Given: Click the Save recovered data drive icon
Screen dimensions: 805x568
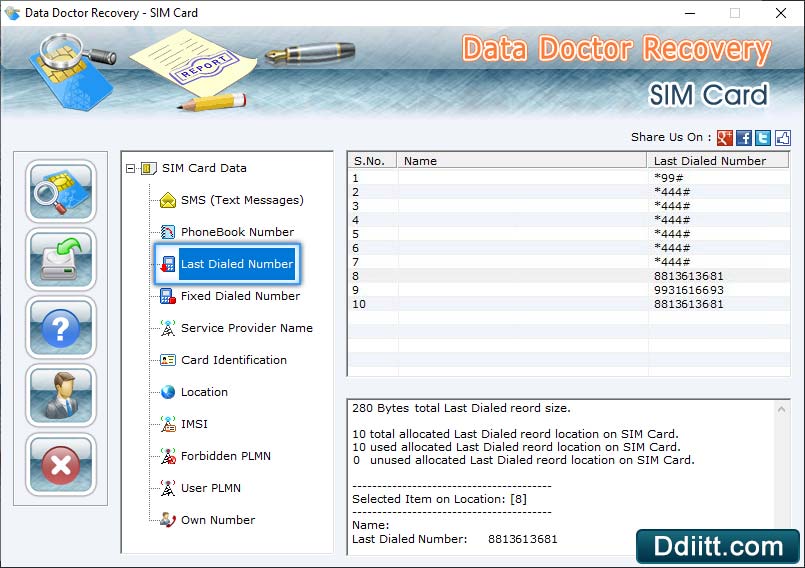Looking at the screenshot, I should [x=61, y=259].
